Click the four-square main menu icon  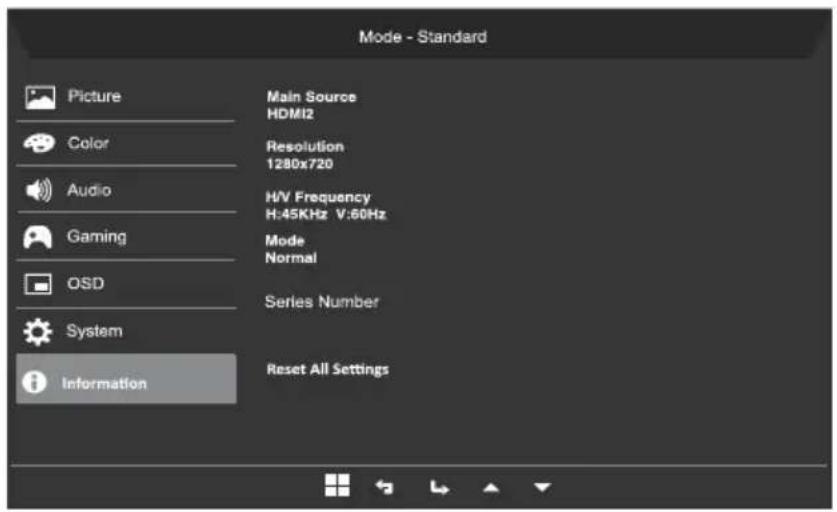(x=337, y=485)
